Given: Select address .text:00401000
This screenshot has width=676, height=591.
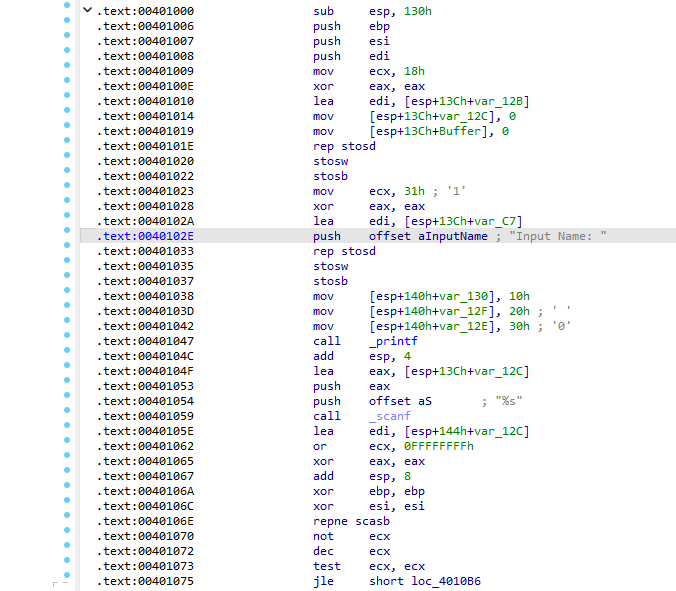Looking at the screenshot, I should point(145,11).
